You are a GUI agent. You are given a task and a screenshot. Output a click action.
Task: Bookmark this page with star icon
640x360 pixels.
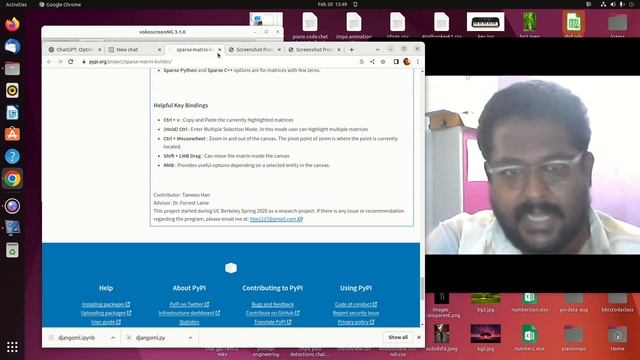click(x=383, y=62)
